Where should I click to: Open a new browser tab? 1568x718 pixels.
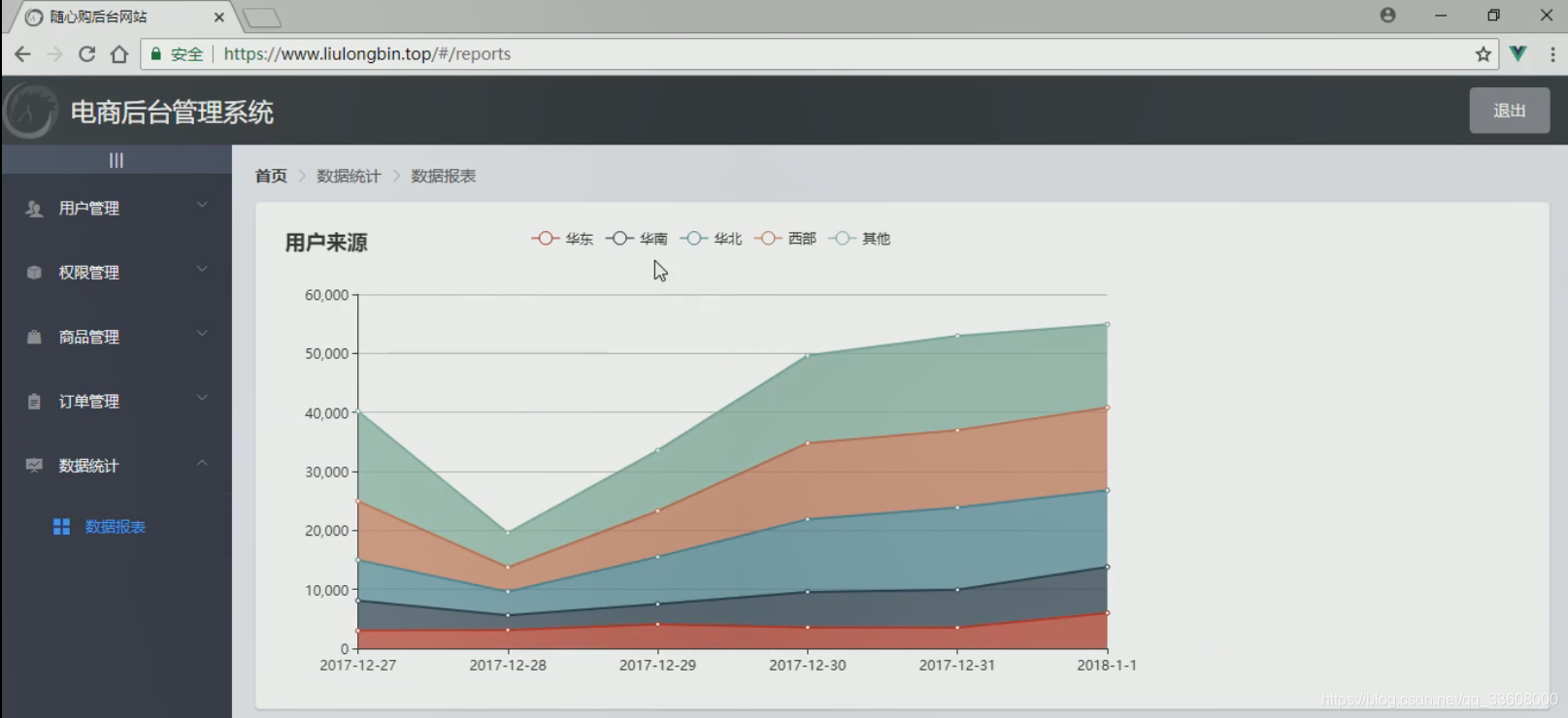pos(261,17)
